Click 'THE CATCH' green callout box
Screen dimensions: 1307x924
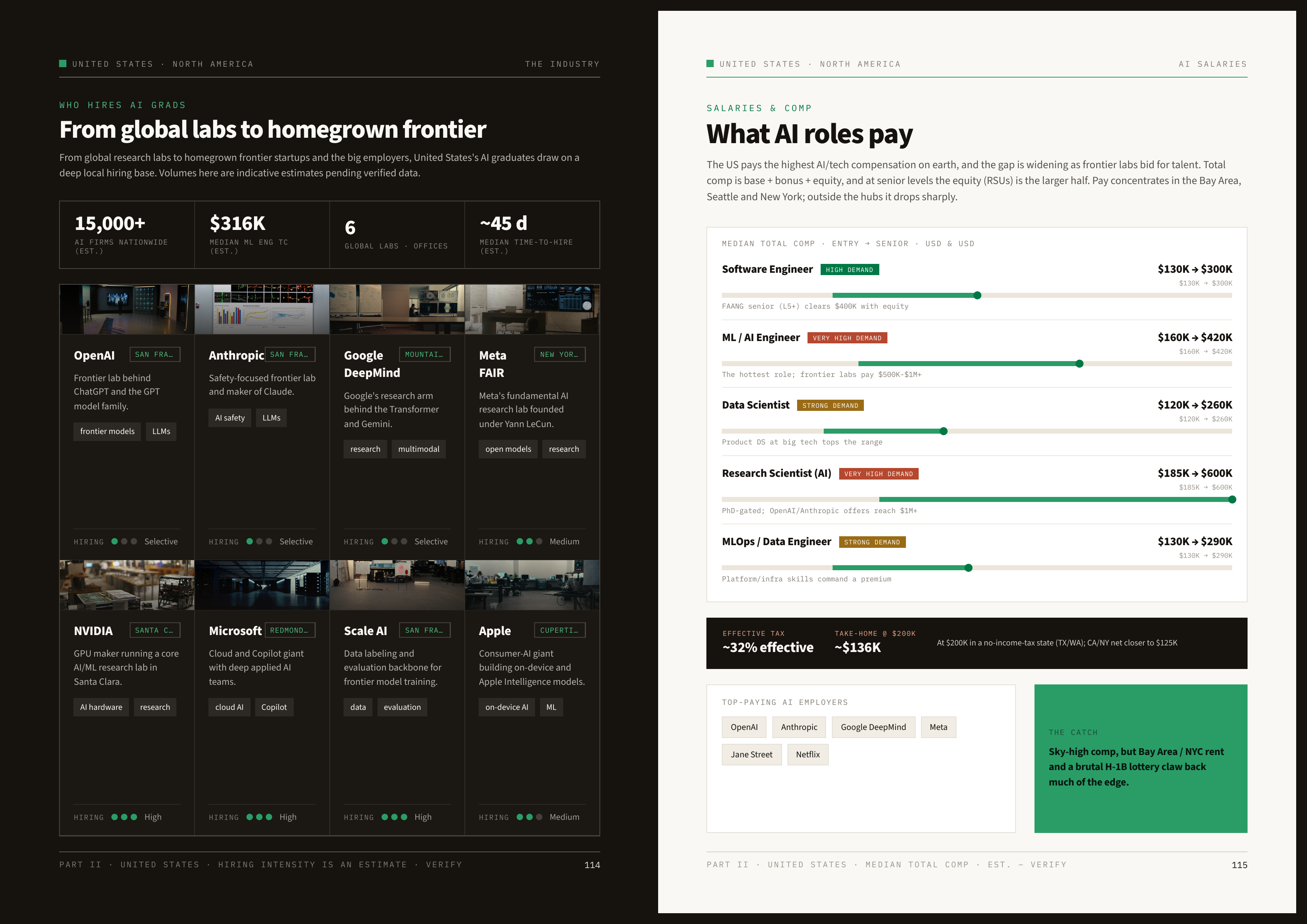click(1140, 758)
